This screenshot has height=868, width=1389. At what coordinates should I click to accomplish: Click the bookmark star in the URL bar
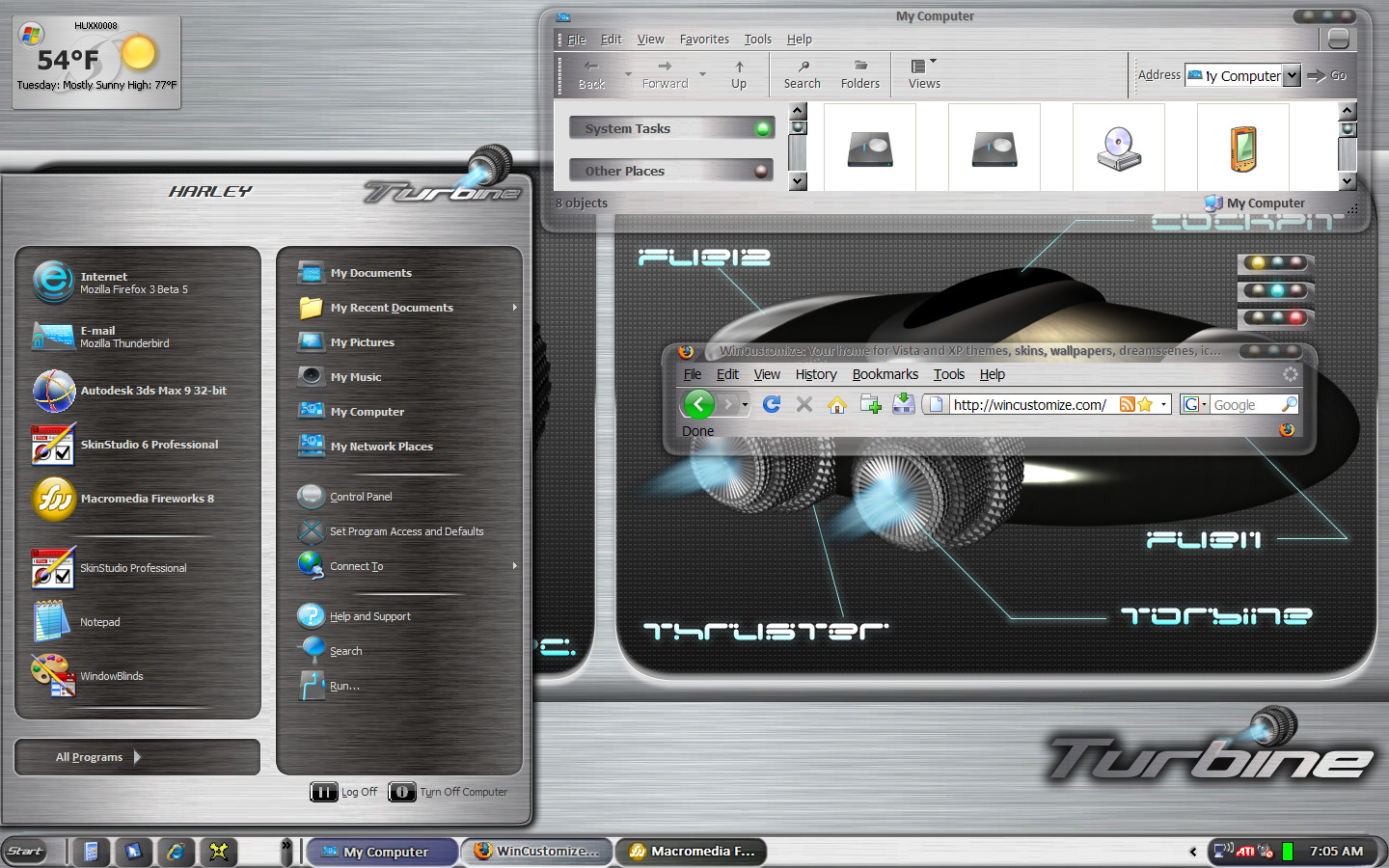[x=1145, y=404]
